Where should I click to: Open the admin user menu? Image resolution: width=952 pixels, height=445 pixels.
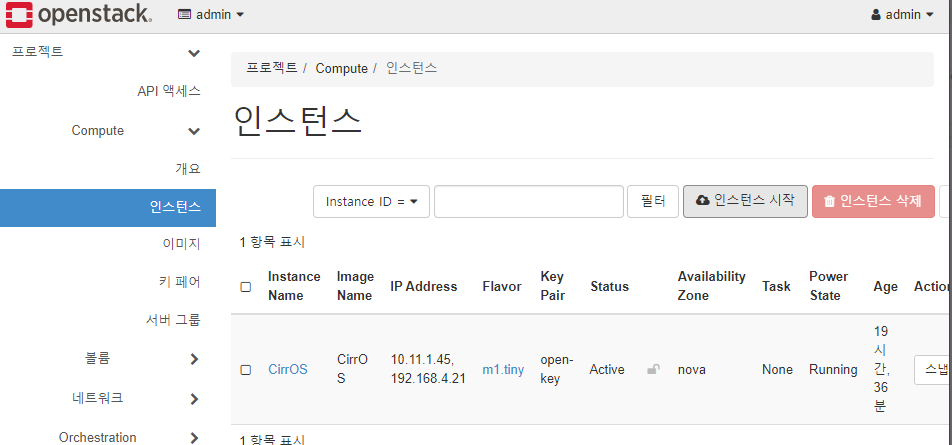click(x=902, y=15)
